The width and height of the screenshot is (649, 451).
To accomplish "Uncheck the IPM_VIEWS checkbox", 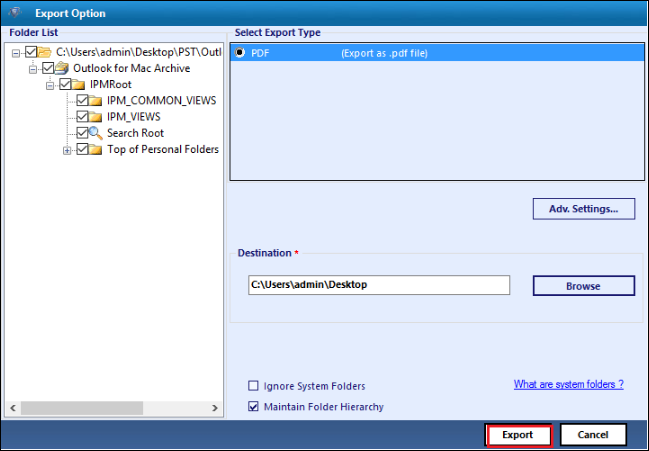I will pyautogui.click(x=82, y=116).
